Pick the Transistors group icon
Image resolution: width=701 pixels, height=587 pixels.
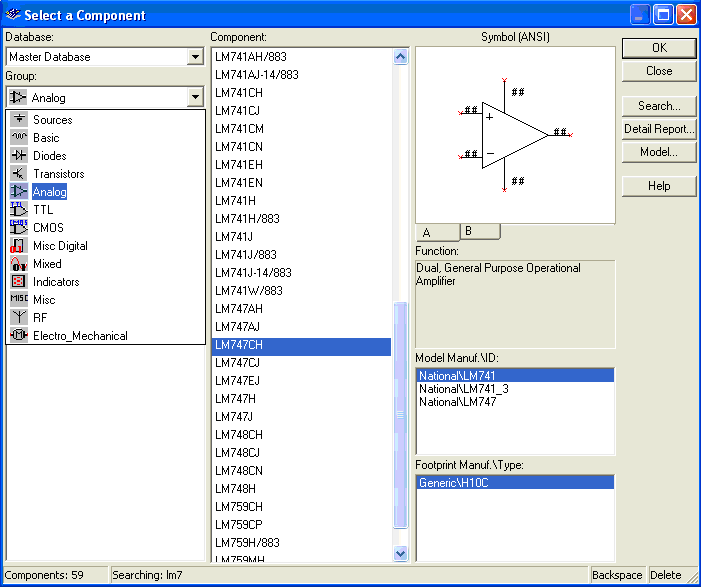pyautogui.click(x=19, y=174)
